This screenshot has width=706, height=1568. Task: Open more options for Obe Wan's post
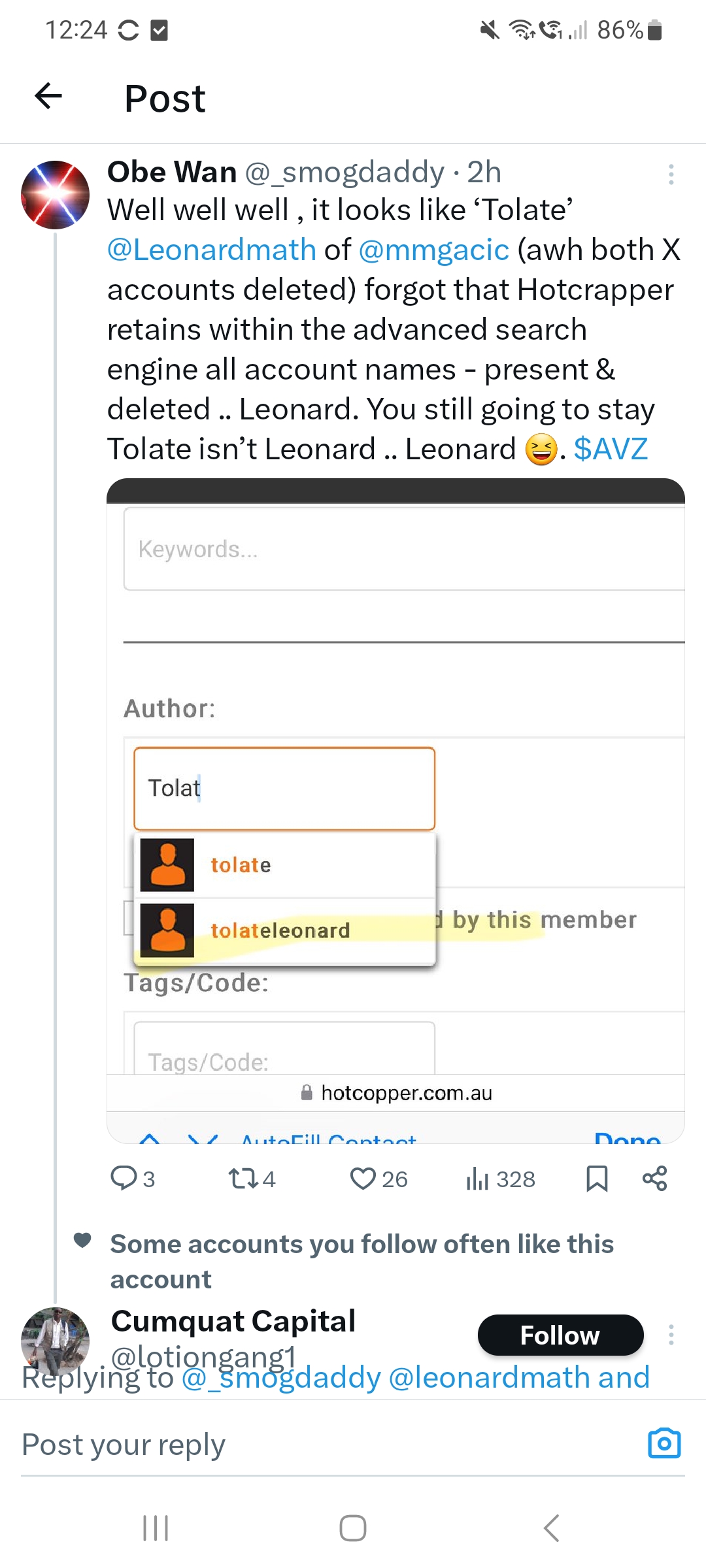click(671, 174)
